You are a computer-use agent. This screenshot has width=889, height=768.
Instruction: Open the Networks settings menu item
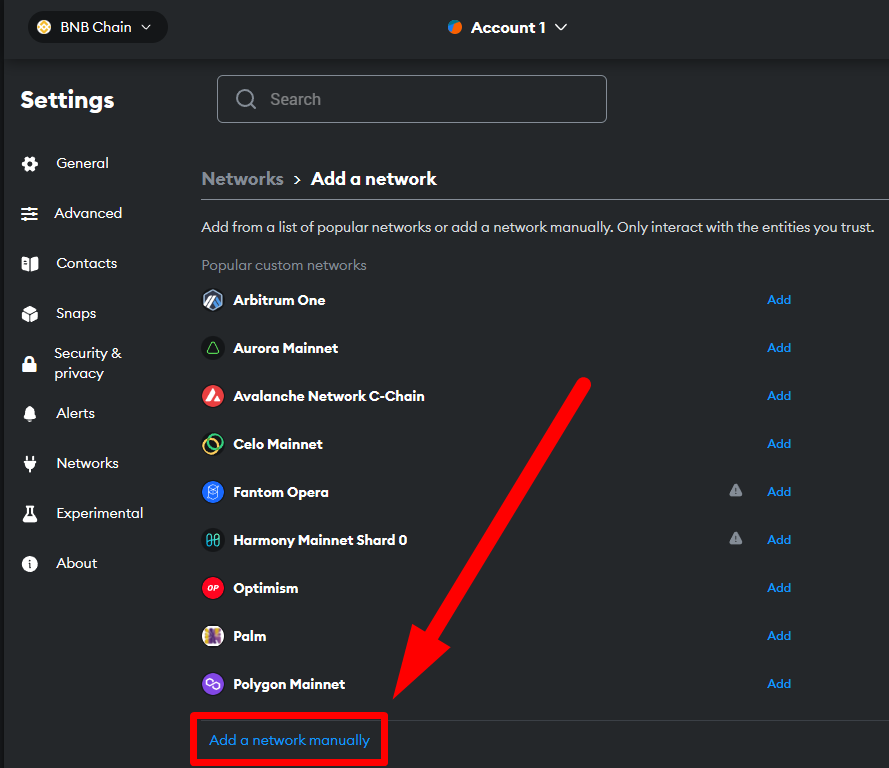tap(87, 463)
